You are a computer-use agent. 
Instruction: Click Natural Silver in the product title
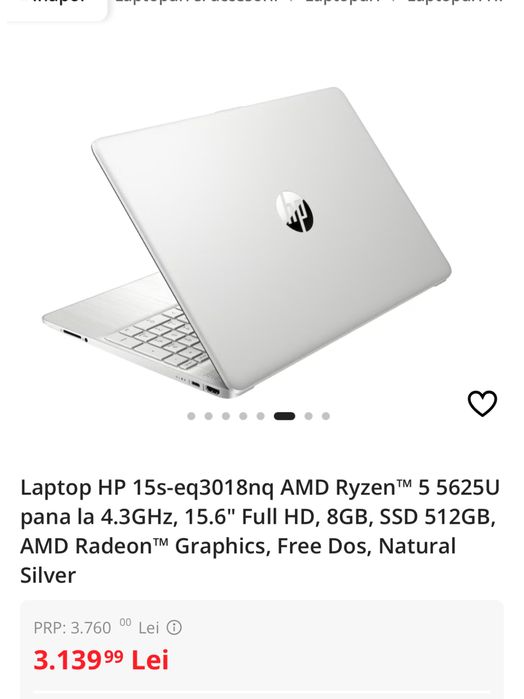tap(238, 560)
